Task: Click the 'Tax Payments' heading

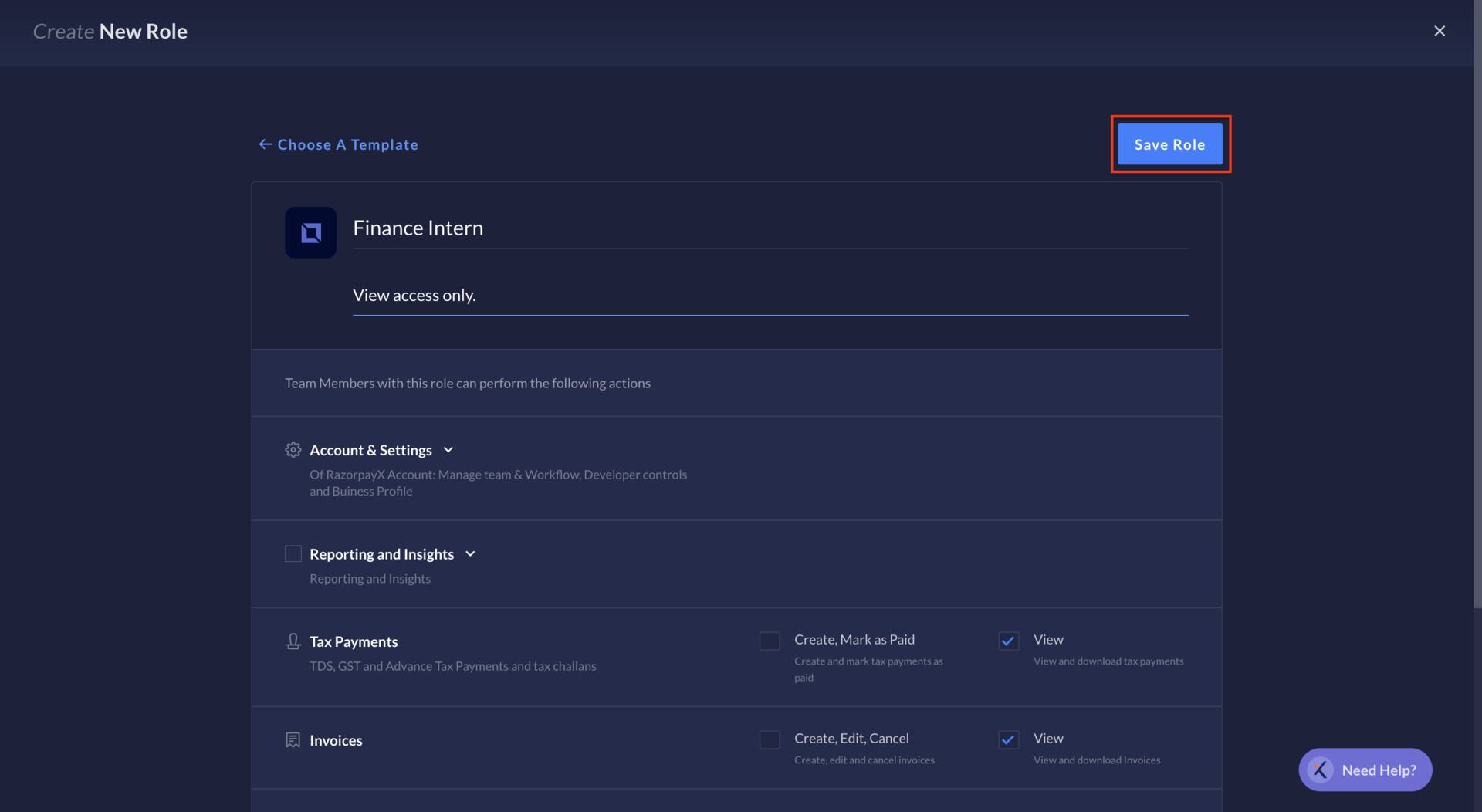Action: [354, 641]
